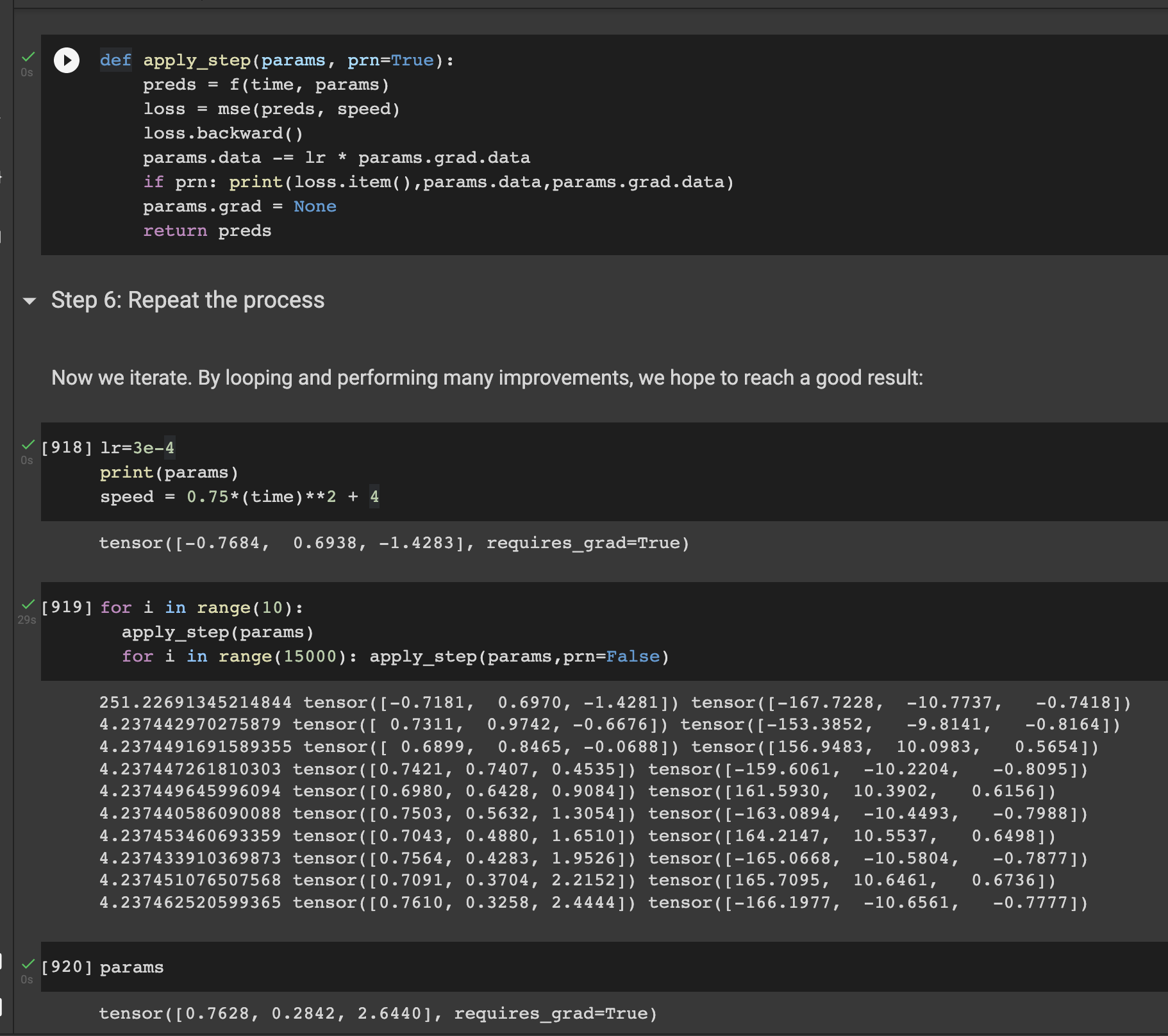Click the green checkmark next to cell 918
Screen dimensions: 1168x1036
click(28, 445)
